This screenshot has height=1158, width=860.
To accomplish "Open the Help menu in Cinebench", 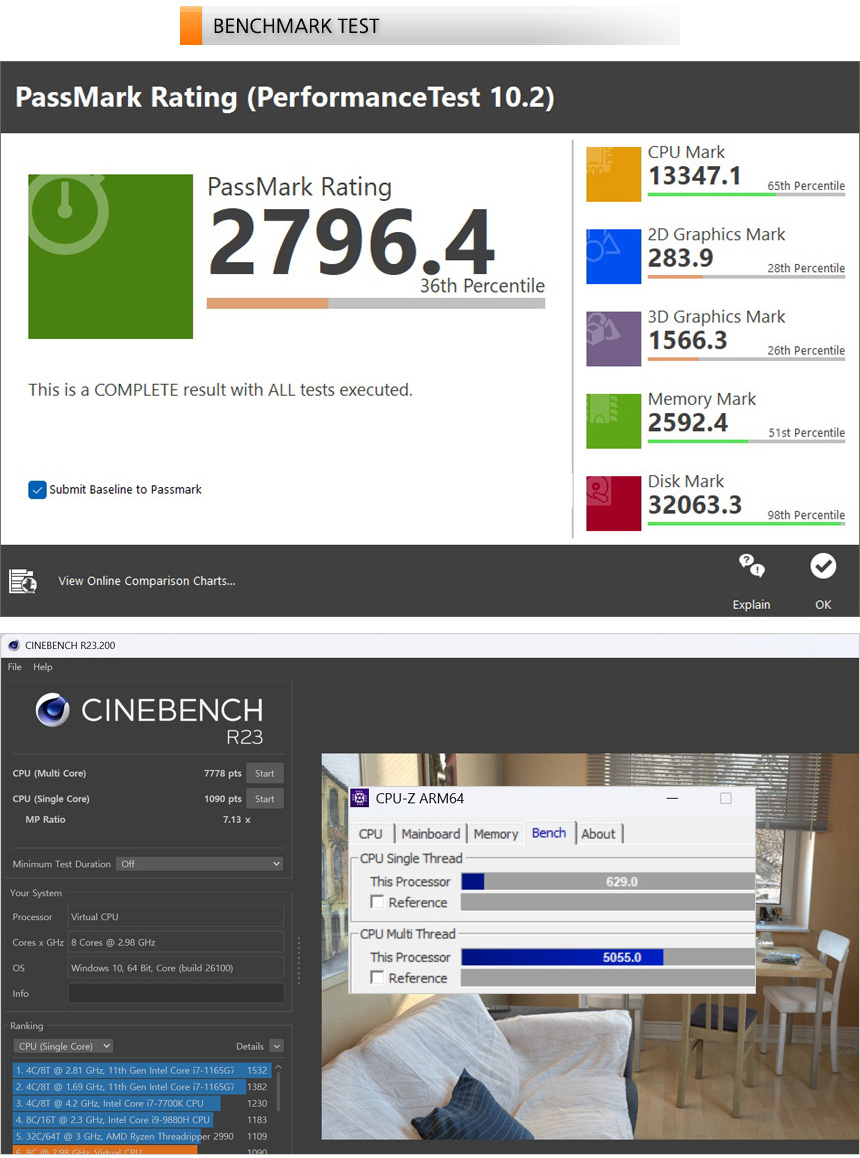I will [x=43, y=667].
